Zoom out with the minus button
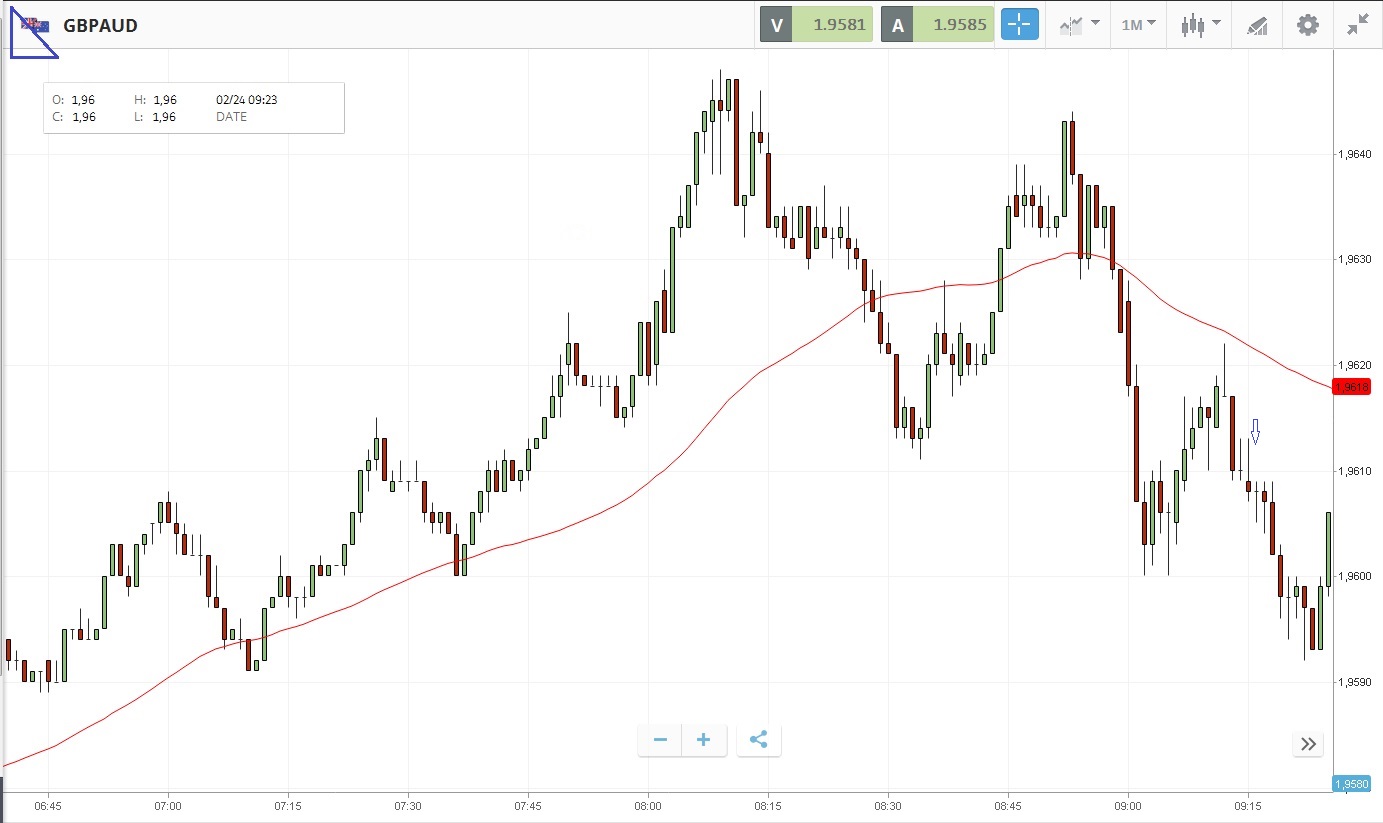1383x823 pixels. coord(660,740)
